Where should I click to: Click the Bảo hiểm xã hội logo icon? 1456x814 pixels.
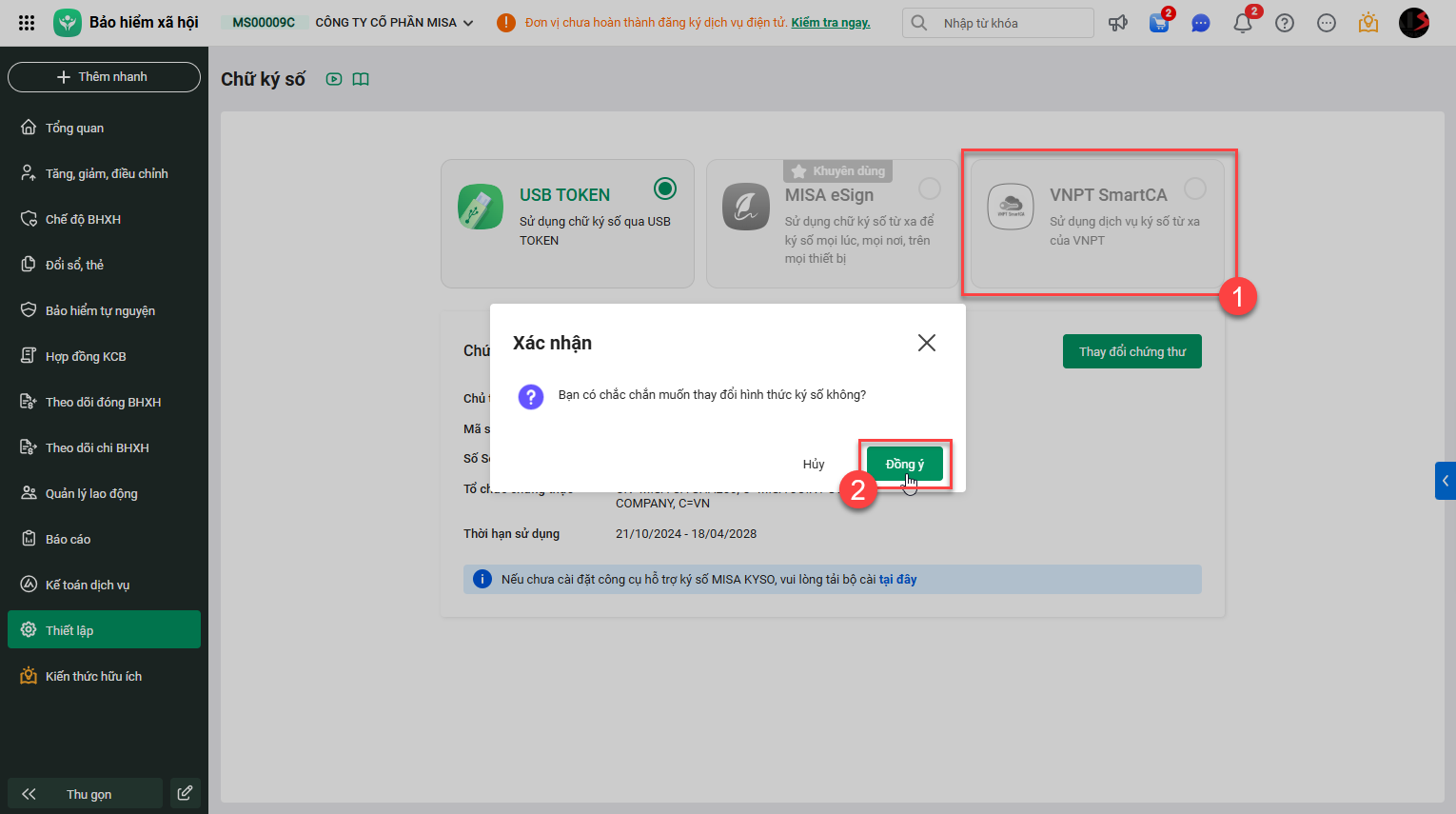68,22
